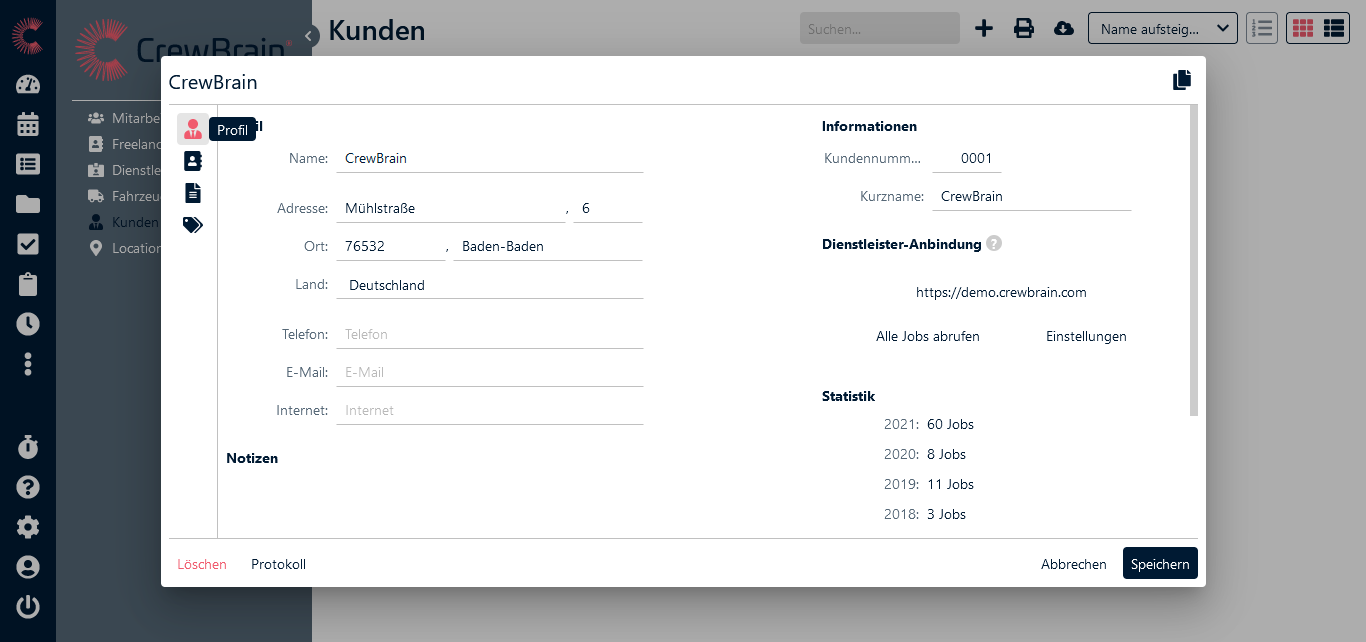This screenshot has width=1366, height=642.
Task: Click the printer icon in the top toolbar
Action: pos(1024,28)
